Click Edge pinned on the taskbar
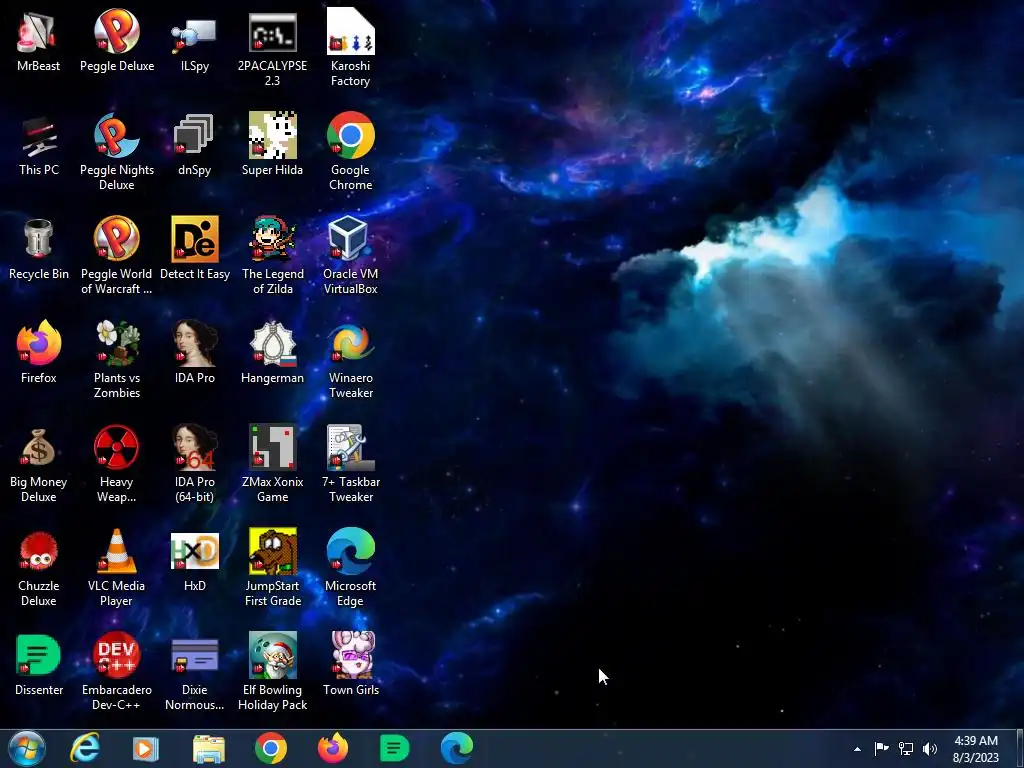This screenshot has height=768, width=1024. point(456,748)
